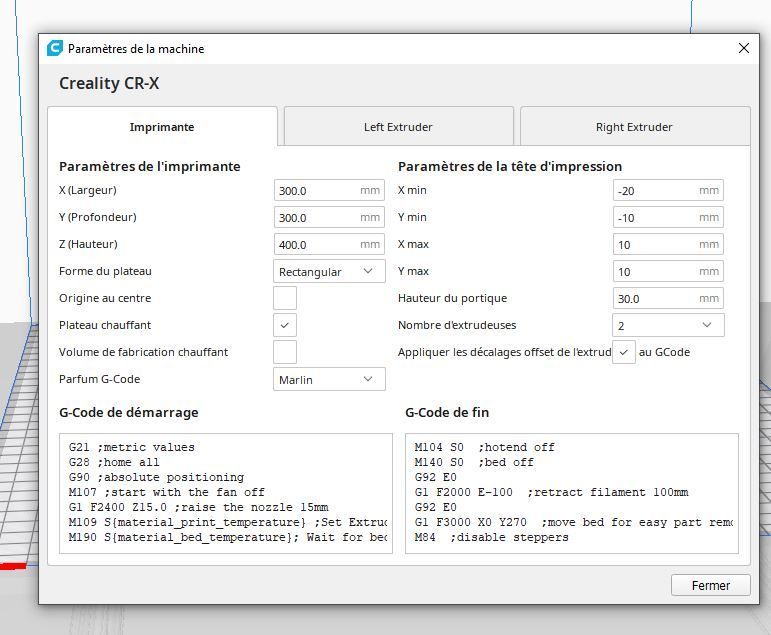Open the Nombre d'extrudeuses dropdown

tap(668, 325)
